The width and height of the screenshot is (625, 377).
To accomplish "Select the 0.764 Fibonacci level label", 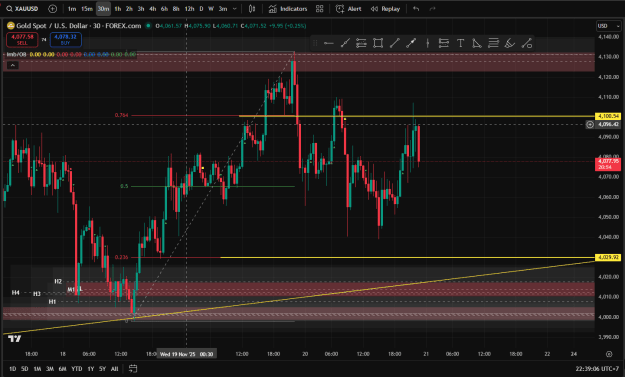I will tap(122, 115).
